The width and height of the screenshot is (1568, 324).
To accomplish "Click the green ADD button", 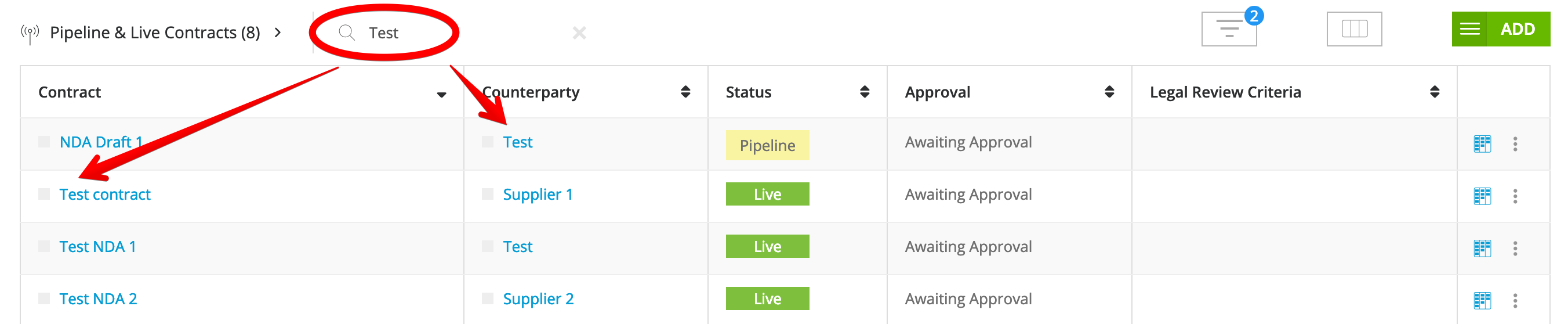I will pyautogui.click(x=1518, y=29).
